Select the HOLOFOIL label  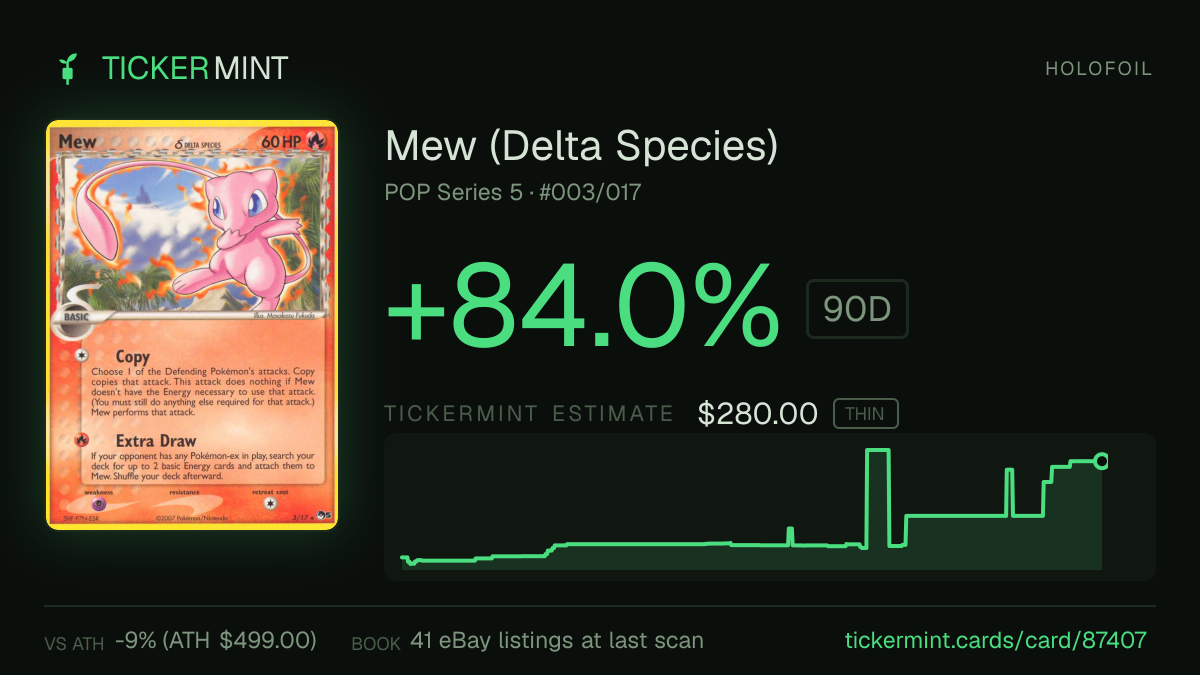[1099, 69]
